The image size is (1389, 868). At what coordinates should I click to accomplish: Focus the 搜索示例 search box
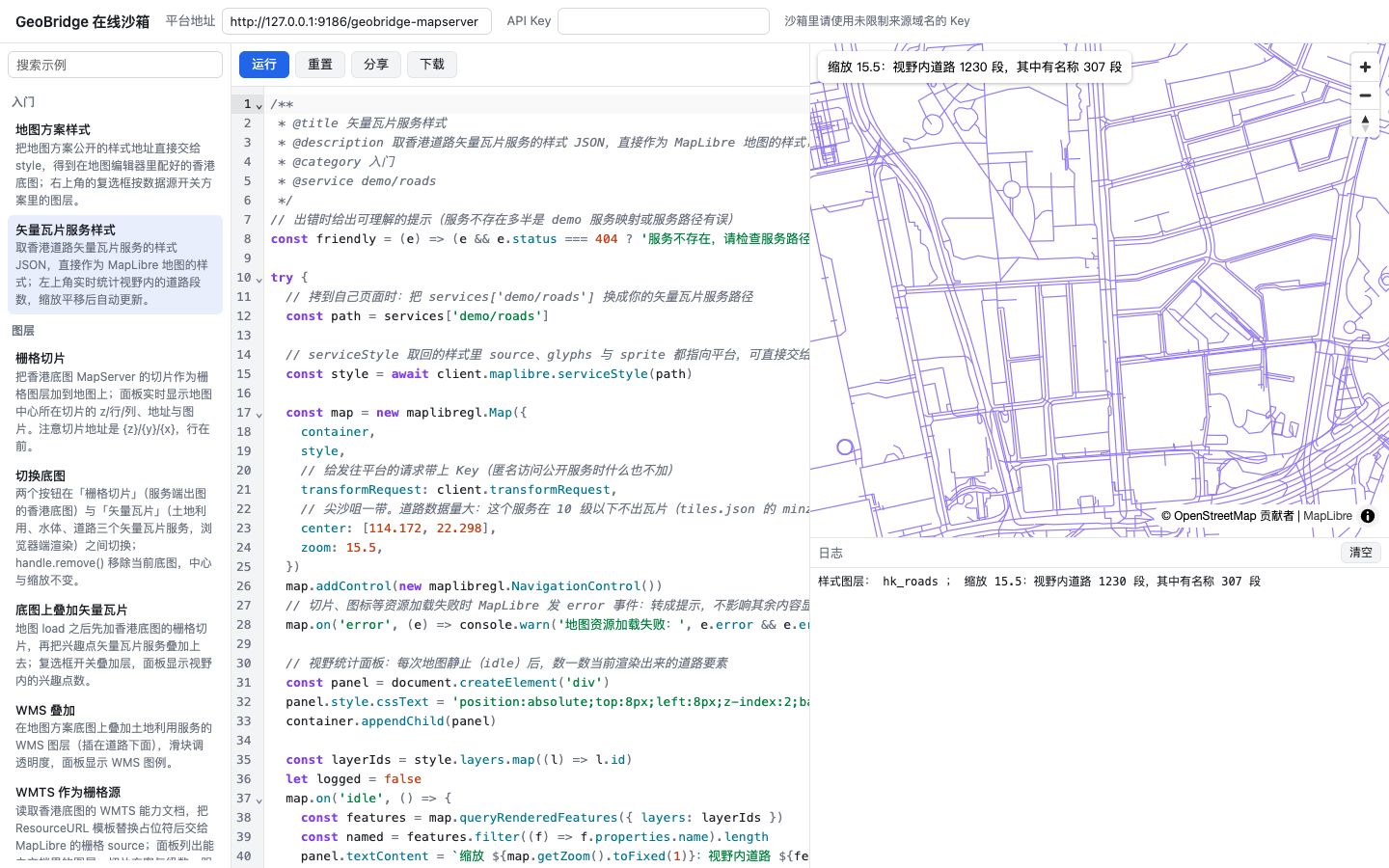point(115,65)
